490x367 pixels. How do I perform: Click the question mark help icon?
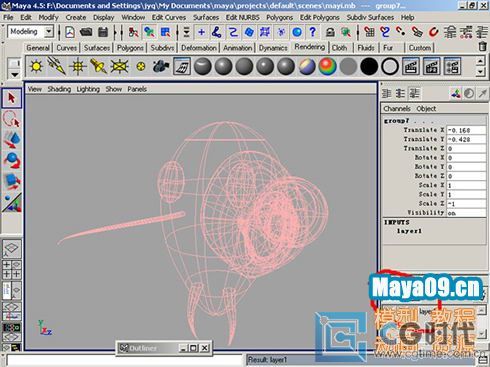coord(312,32)
